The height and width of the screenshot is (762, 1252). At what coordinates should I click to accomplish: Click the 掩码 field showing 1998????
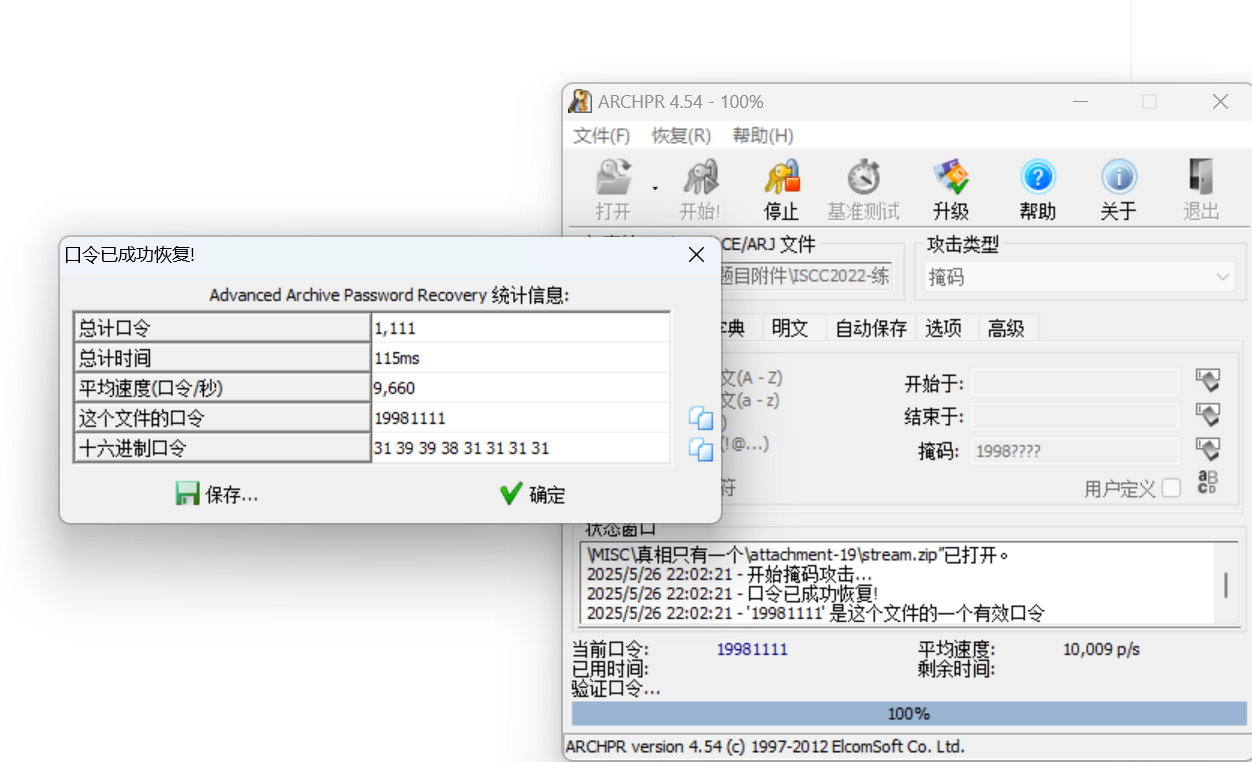[1075, 451]
